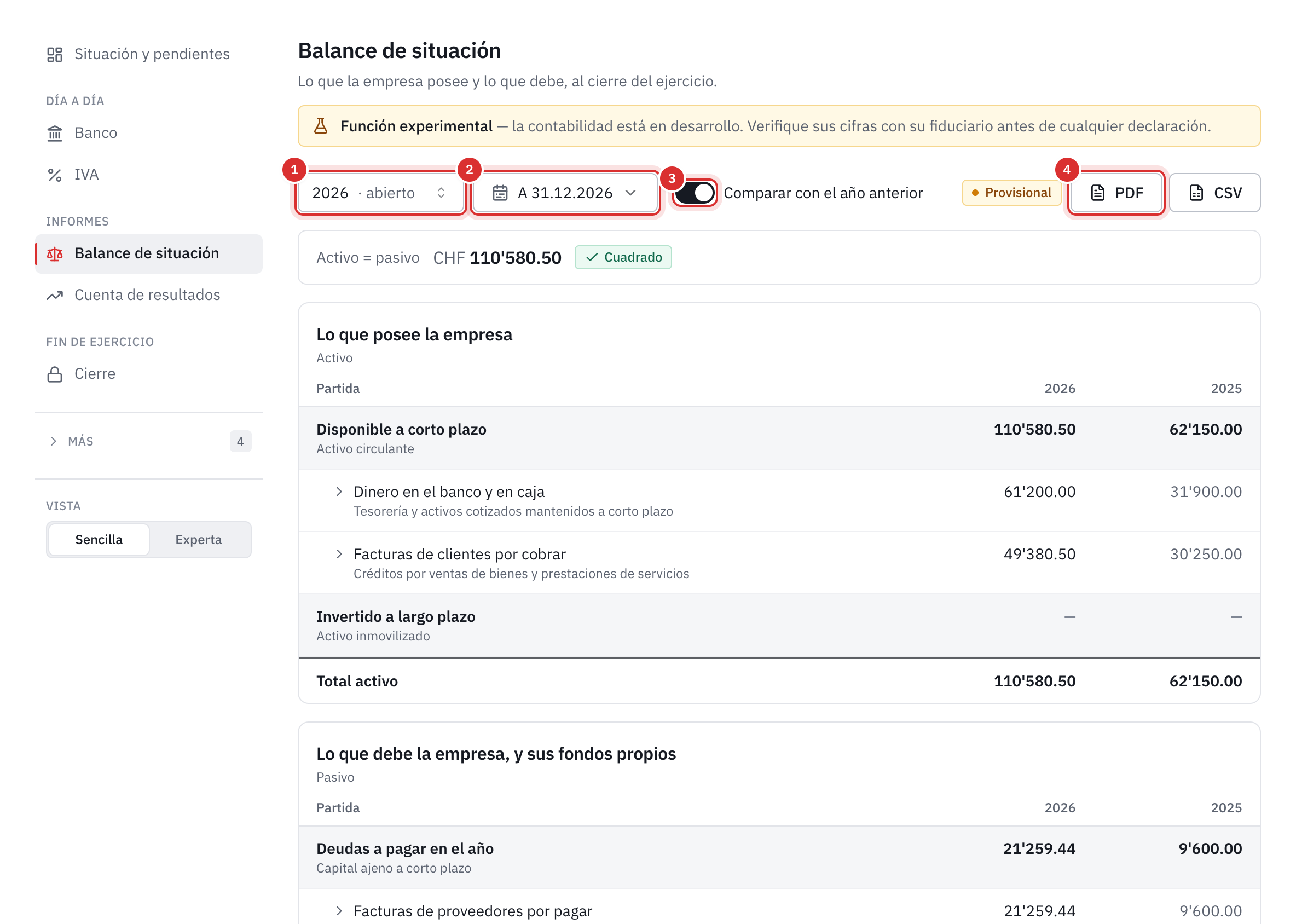The width and height of the screenshot is (1296, 924).
Task: Click the CSV file icon
Action: pos(1196,193)
